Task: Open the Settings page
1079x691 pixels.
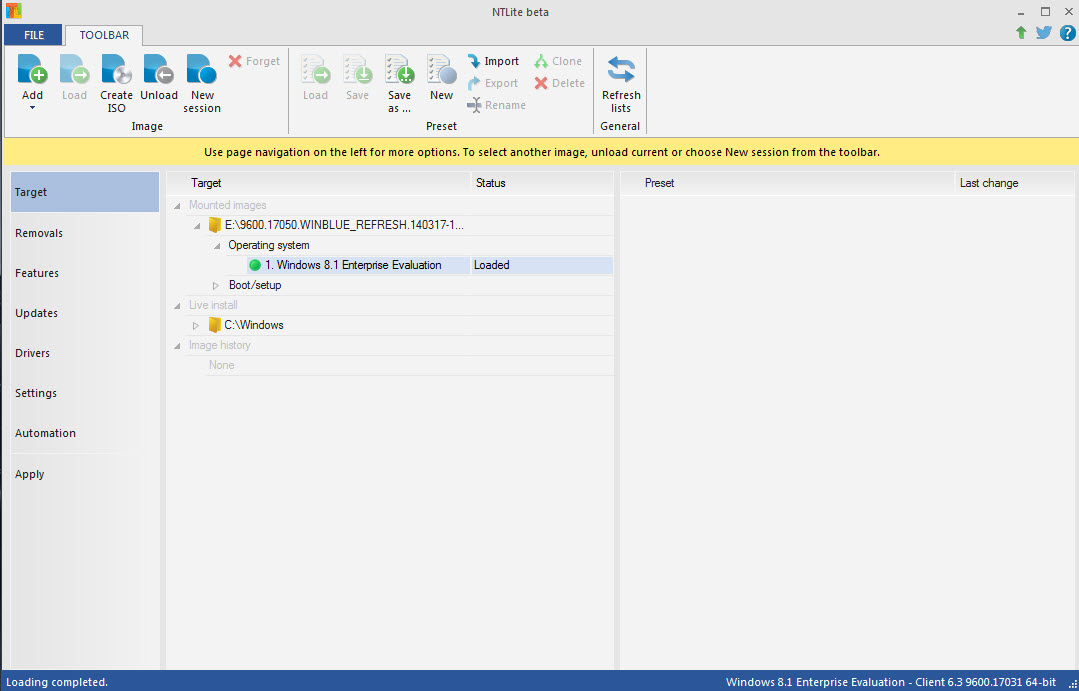Action: (x=85, y=393)
